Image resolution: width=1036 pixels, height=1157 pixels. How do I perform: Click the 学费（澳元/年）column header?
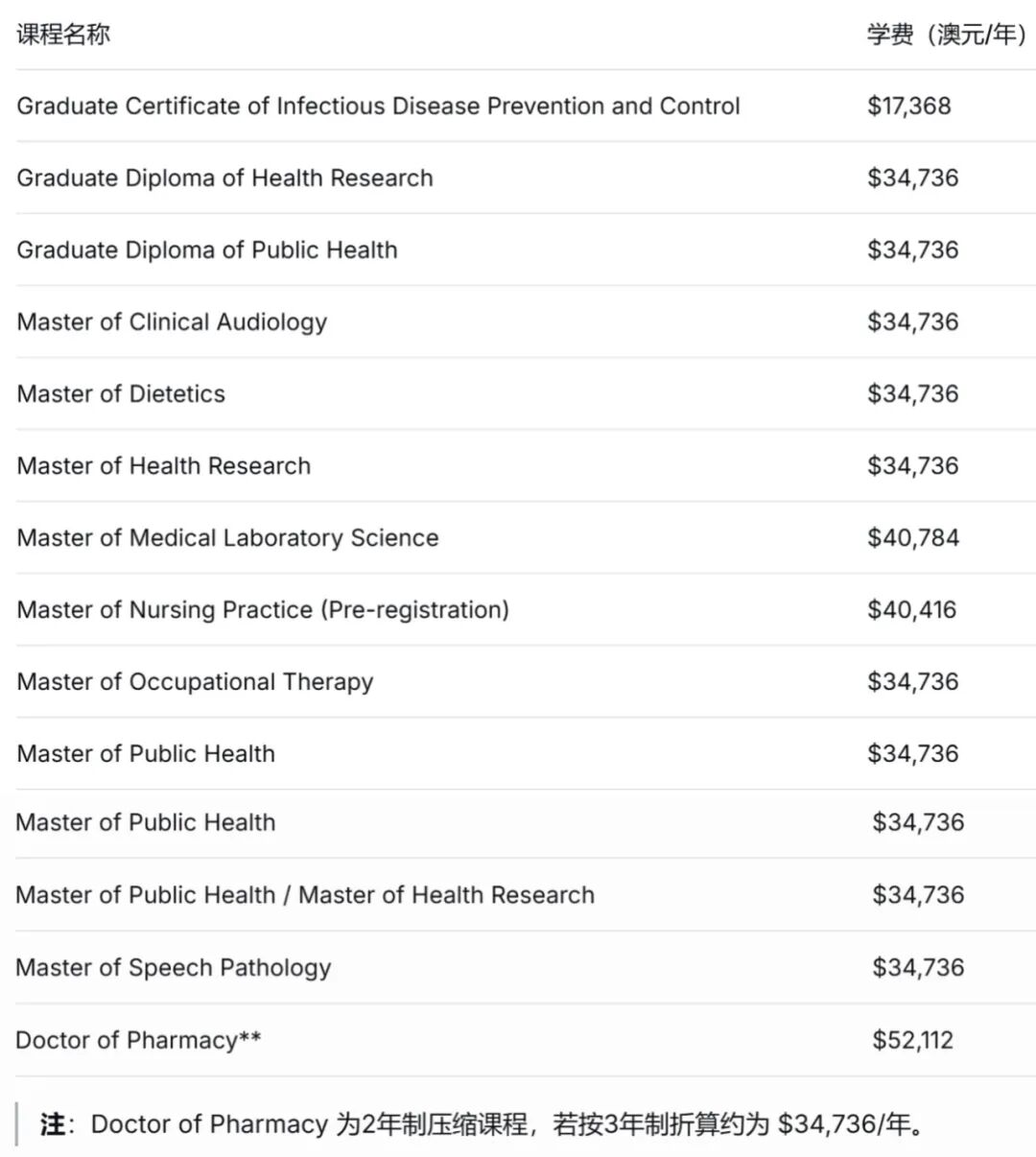(946, 35)
